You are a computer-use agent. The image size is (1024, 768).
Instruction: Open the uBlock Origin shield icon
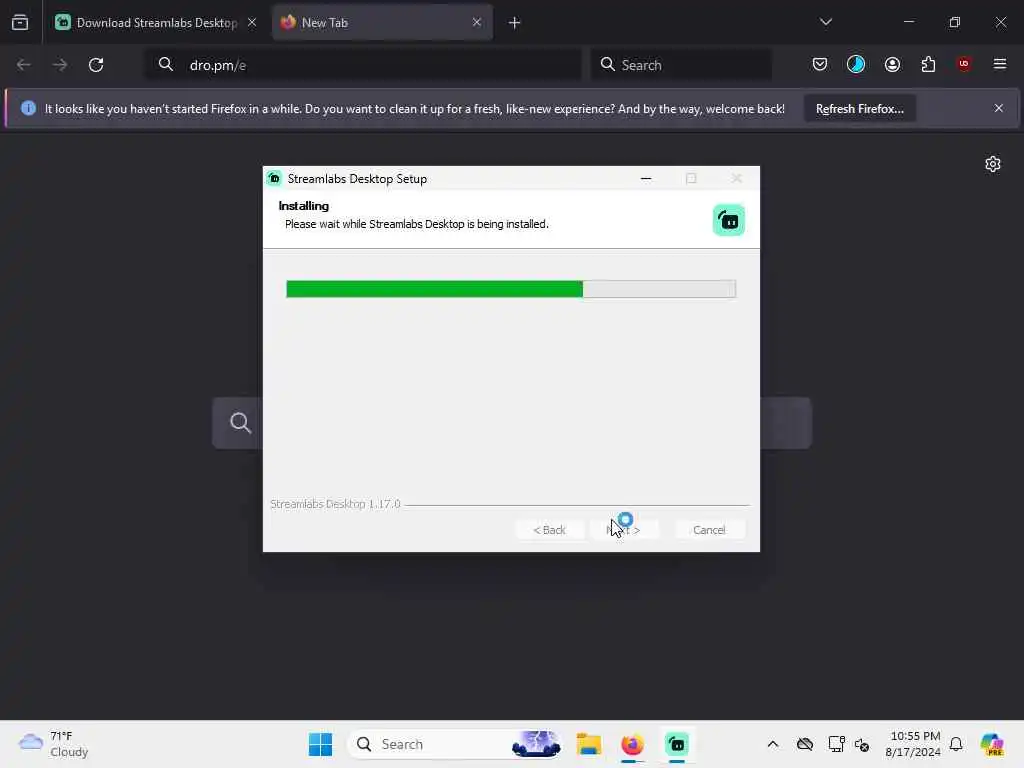pyautogui.click(x=964, y=64)
